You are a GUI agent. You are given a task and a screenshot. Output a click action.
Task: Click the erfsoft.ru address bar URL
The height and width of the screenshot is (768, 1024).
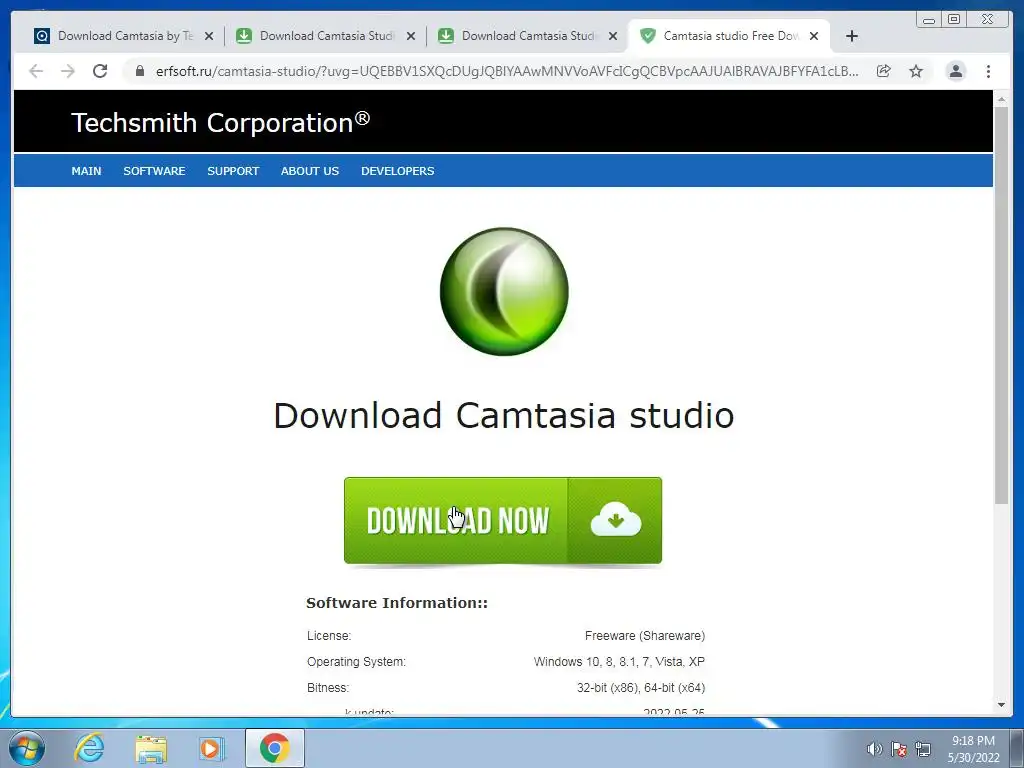point(507,71)
